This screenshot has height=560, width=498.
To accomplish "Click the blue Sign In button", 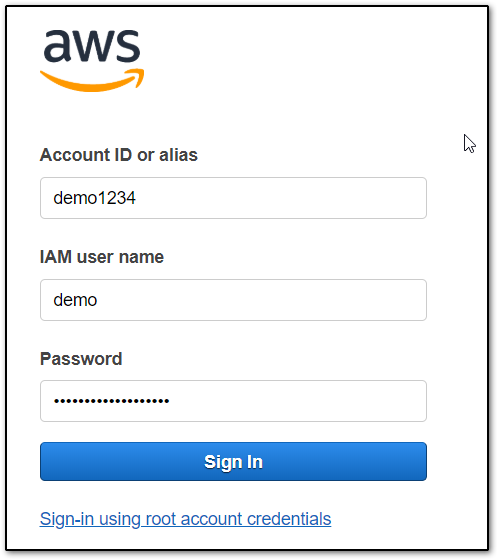I will point(233,461).
